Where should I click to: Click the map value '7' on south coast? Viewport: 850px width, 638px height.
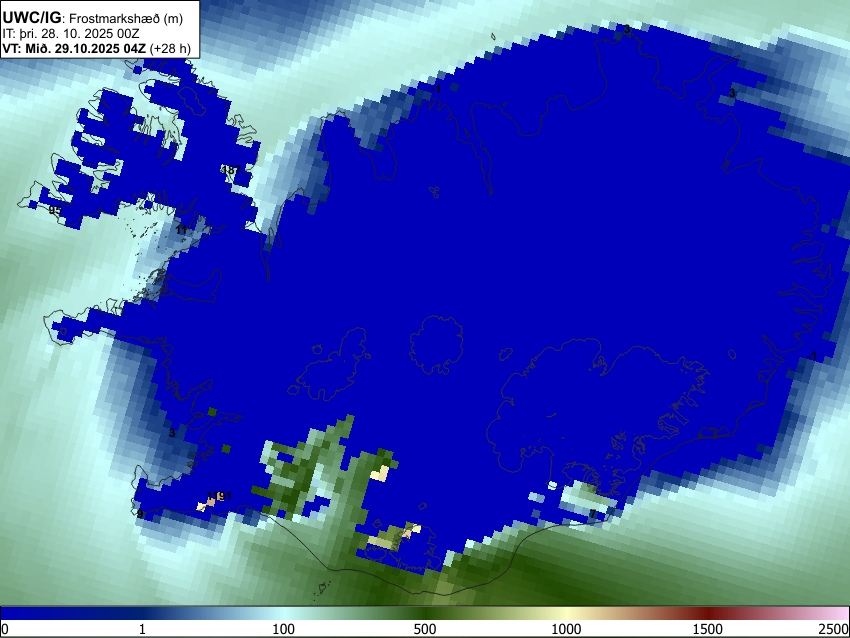[x=593, y=513]
